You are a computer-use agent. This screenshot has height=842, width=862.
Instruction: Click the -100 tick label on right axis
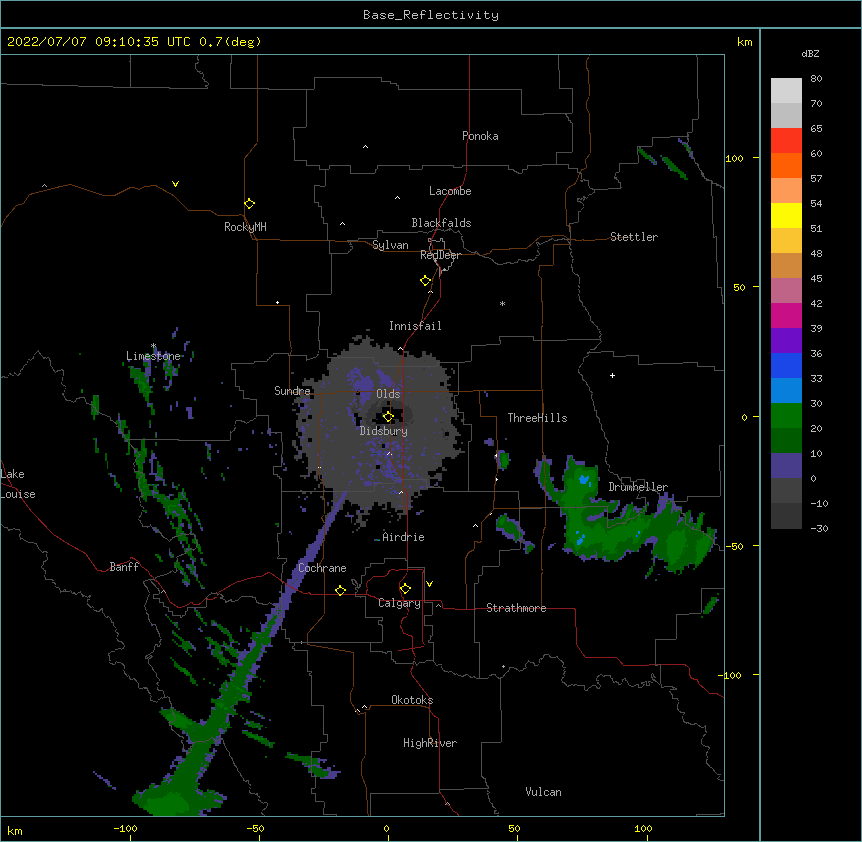click(731, 675)
